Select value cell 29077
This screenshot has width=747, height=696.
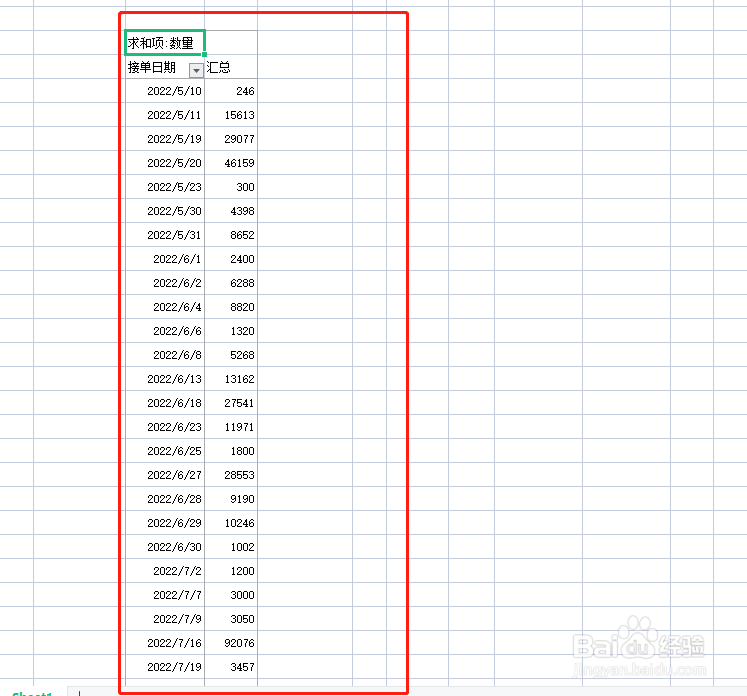click(x=231, y=139)
